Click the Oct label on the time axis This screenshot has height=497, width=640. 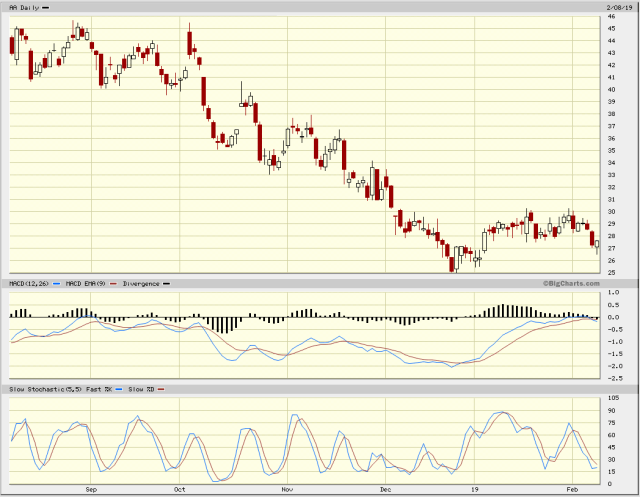[180, 489]
